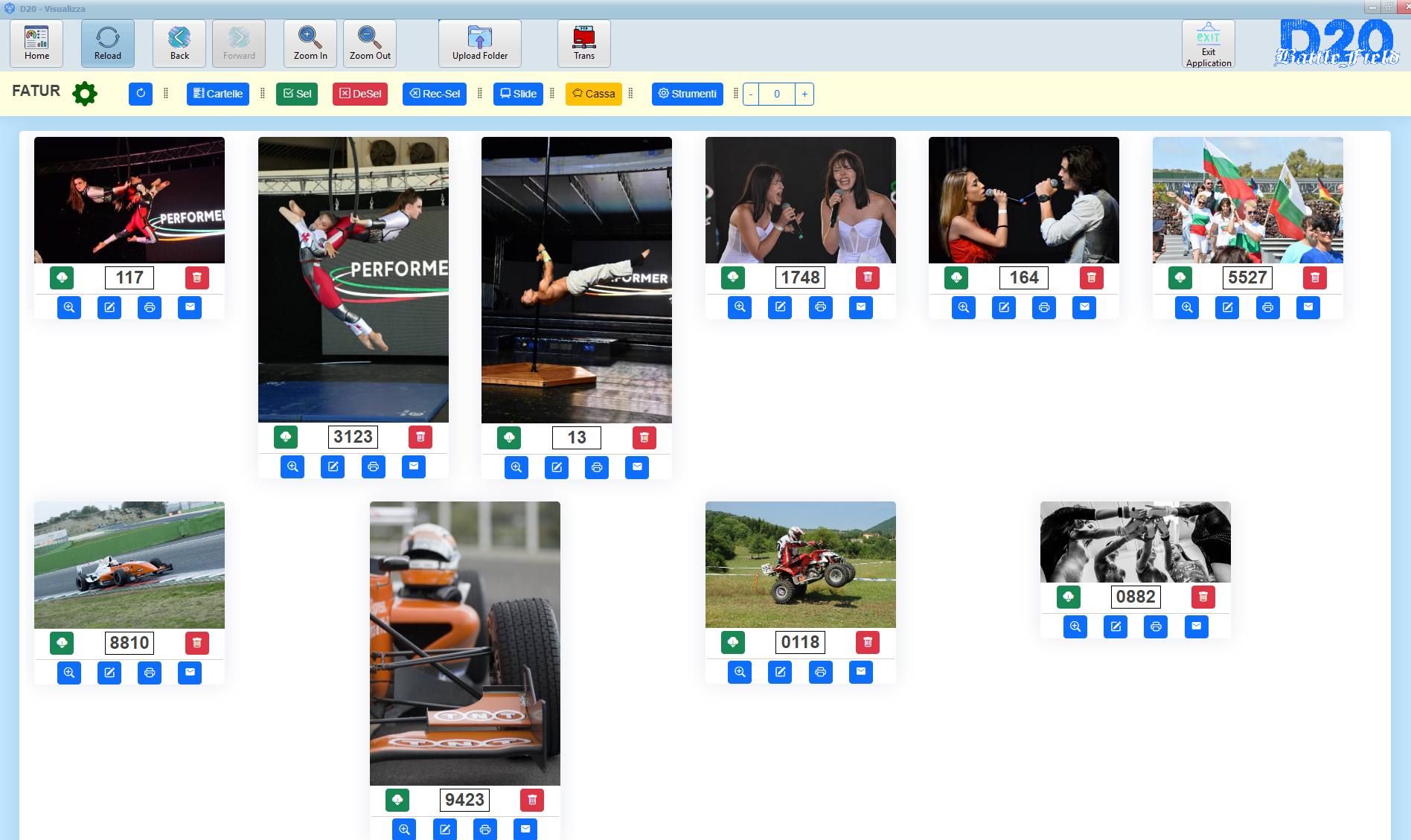Open the Cassa cart button
The width and height of the screenshot is (1411, 840).
click(x=594, y=94)
